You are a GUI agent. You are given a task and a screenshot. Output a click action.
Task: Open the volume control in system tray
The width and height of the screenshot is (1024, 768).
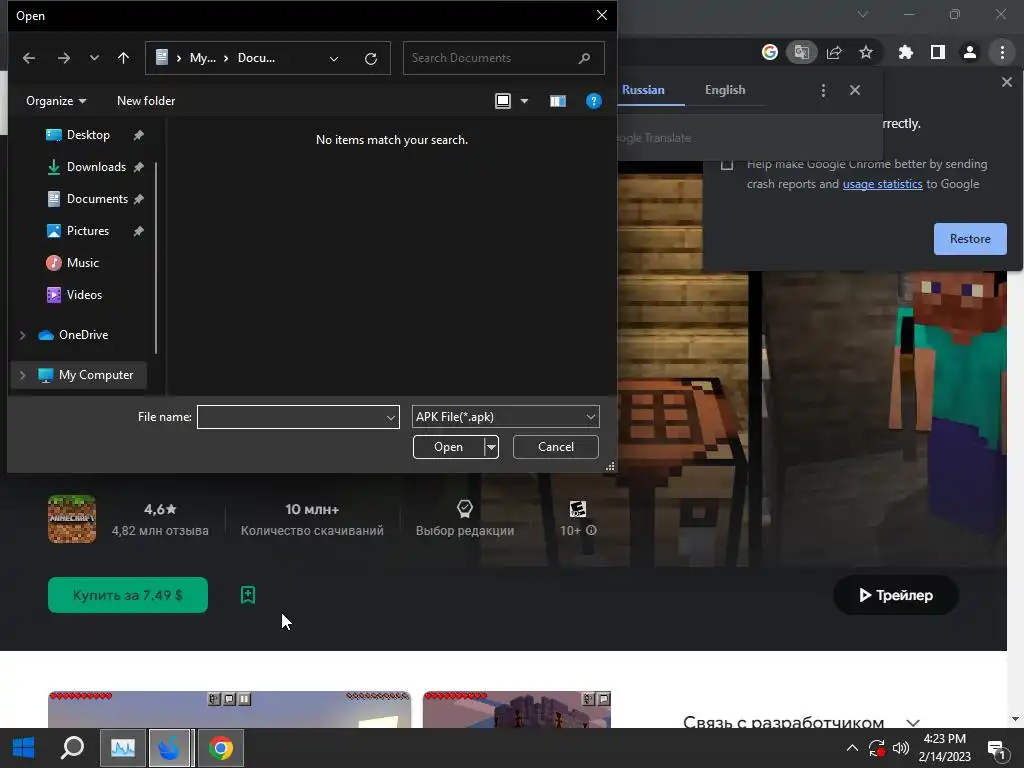pyautogui.click(x=901, y=748)
